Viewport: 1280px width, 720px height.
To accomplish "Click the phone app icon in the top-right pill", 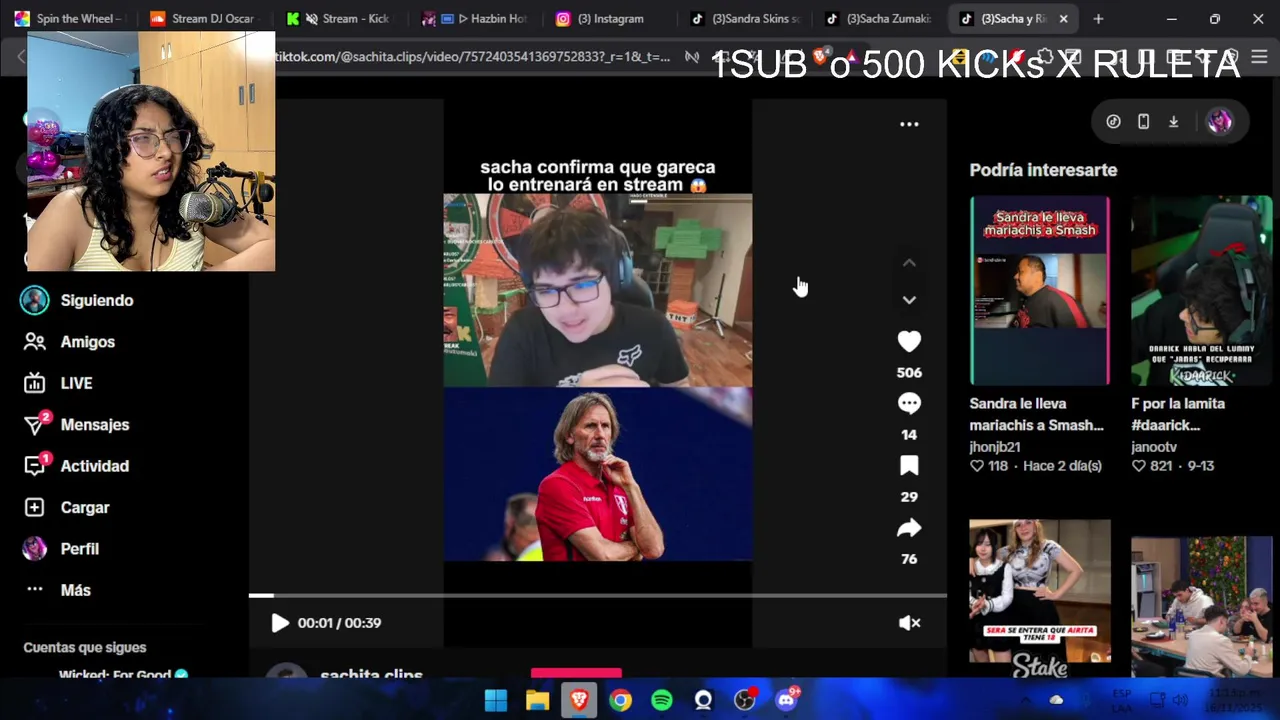I will click(x=1143, y=122).
